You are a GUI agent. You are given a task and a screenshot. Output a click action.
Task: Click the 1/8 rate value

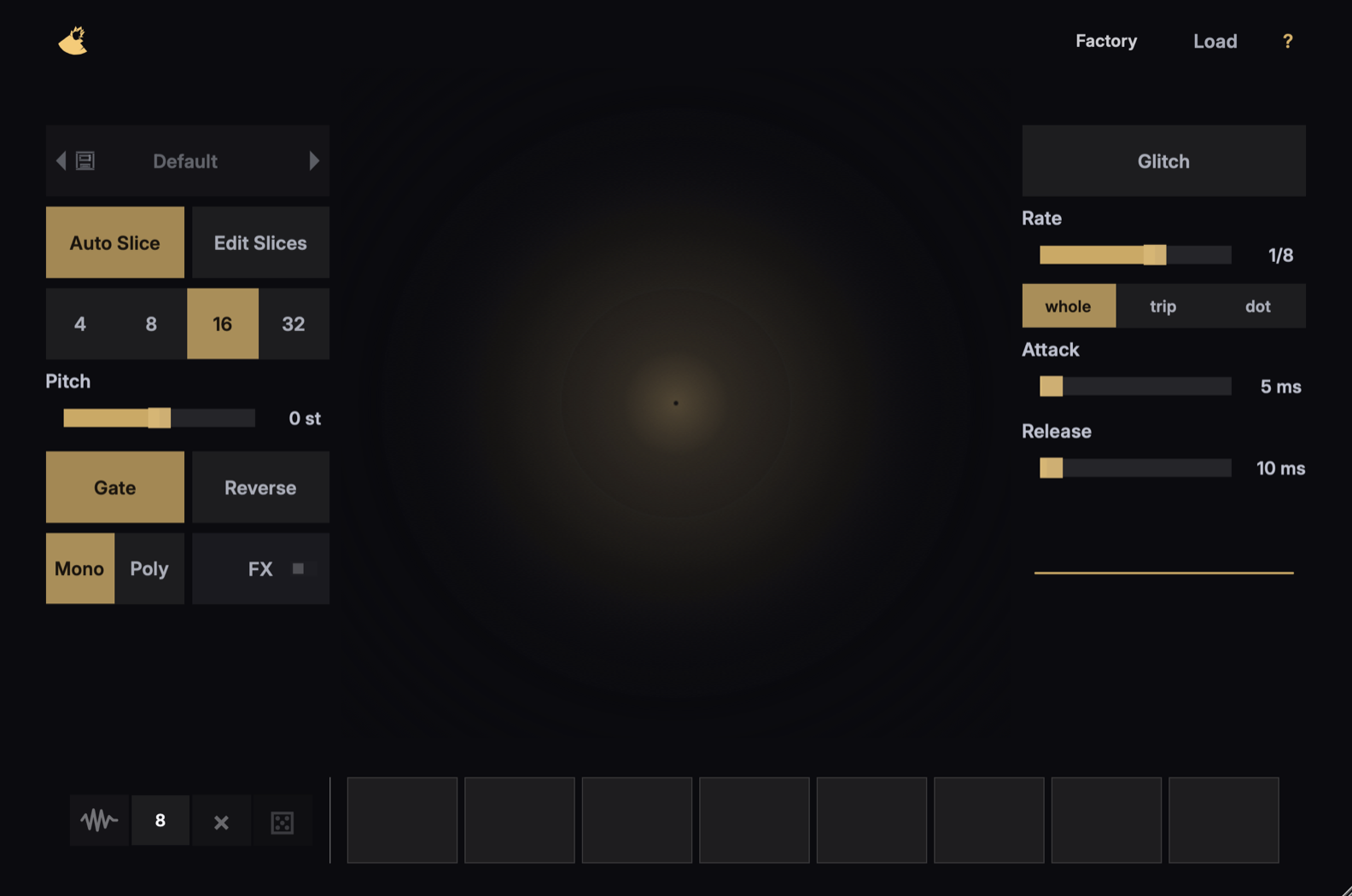[1280, 255]
